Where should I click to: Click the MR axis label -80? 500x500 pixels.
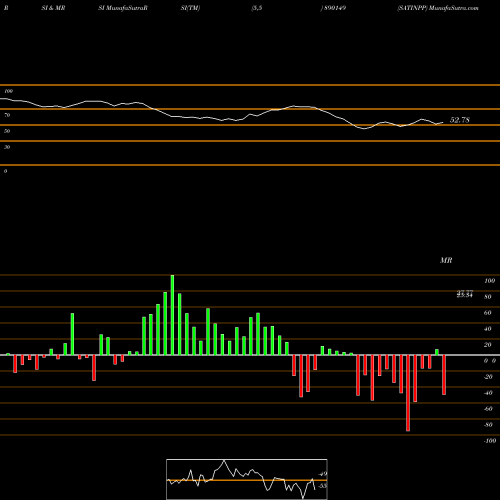point(488,425)
